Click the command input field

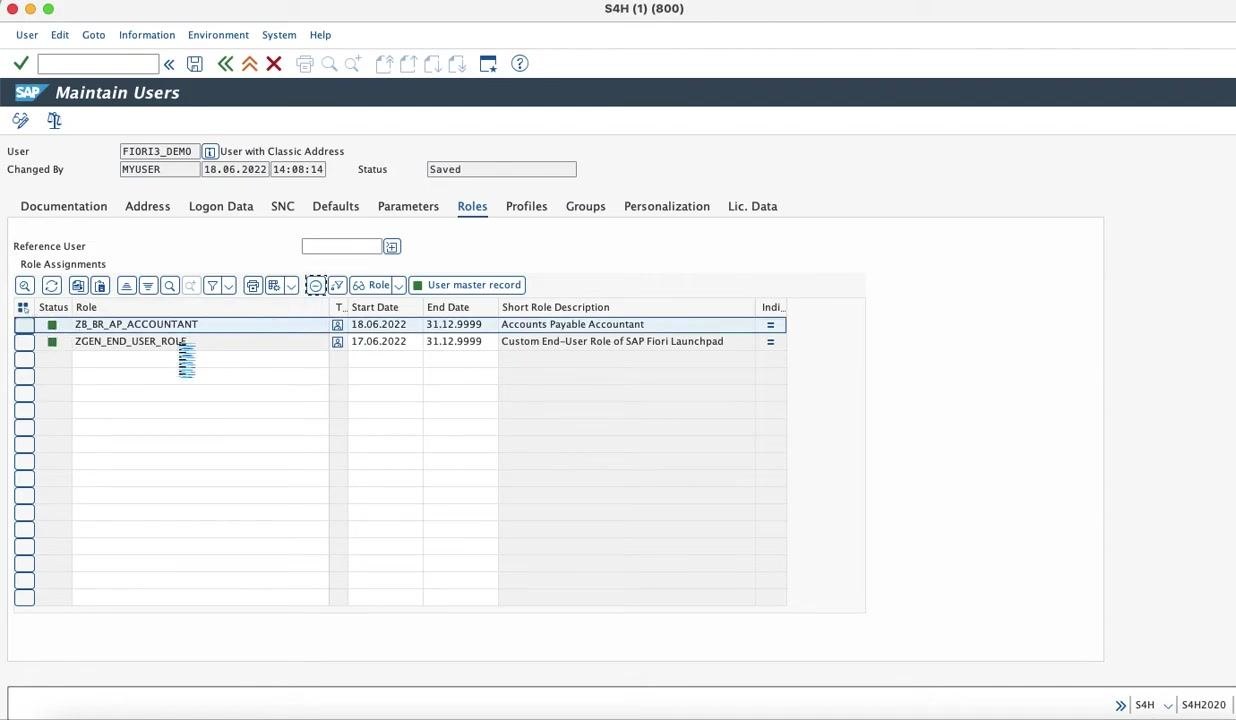98,64
